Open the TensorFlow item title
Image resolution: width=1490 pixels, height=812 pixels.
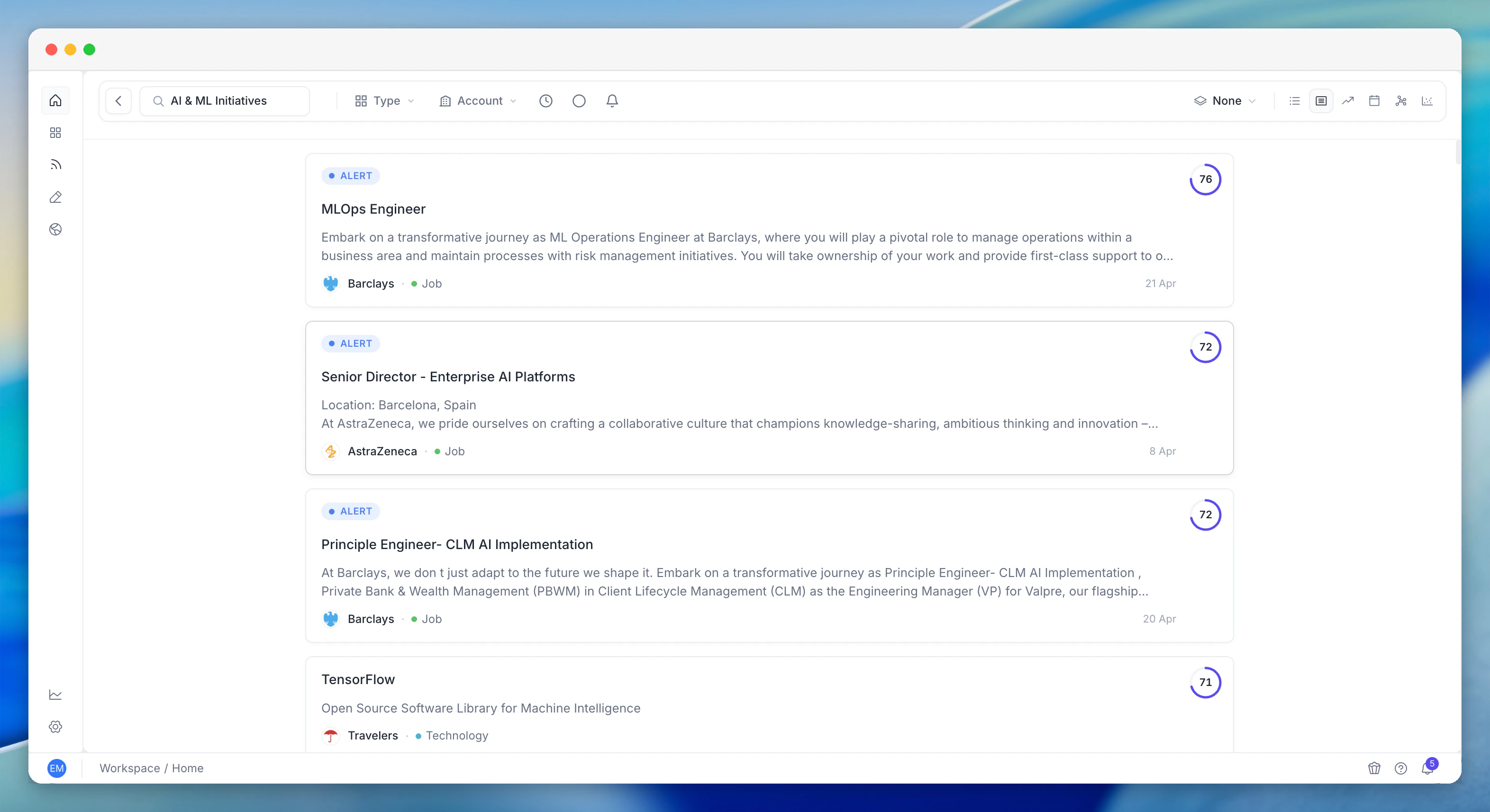tap(358, 679)
